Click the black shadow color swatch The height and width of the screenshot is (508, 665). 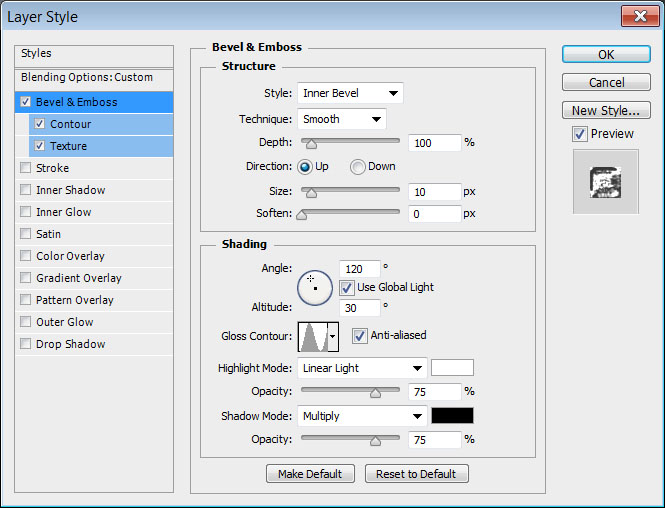452,416
